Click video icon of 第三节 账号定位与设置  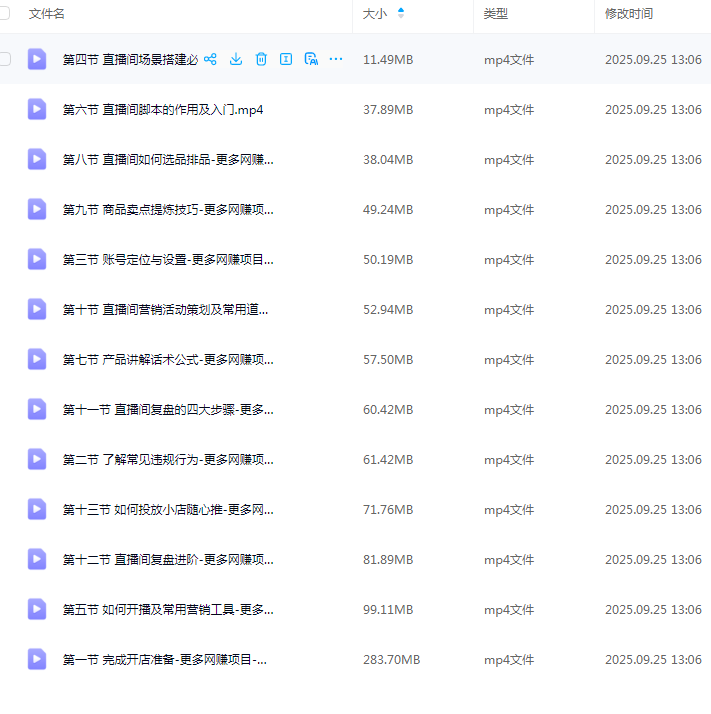point(37,260)
